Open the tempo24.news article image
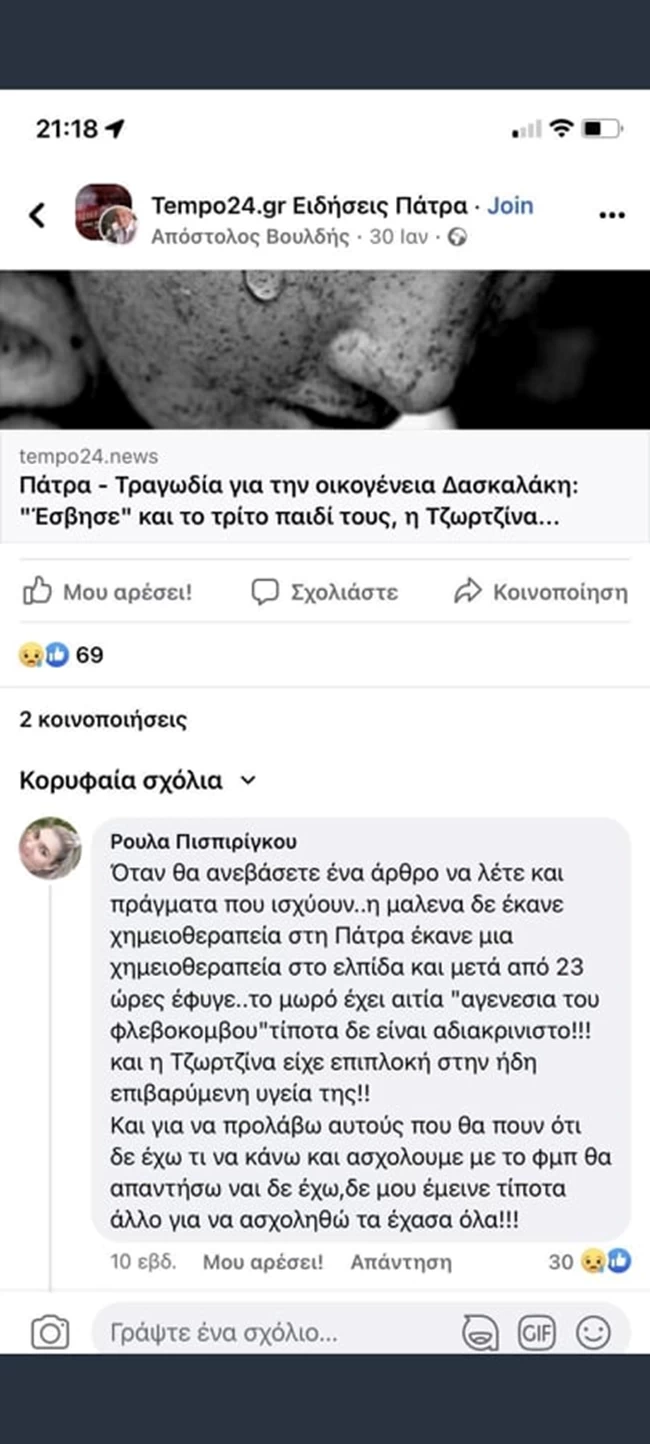This screenshot has width=650, height=1444. (x=325, y=349)
